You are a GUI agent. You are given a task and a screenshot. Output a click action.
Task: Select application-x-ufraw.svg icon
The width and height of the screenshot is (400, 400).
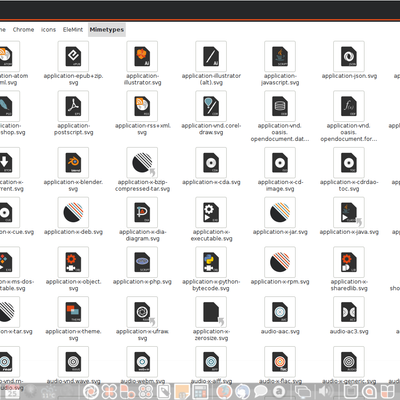pyautogui.click(x=142, y=312)
